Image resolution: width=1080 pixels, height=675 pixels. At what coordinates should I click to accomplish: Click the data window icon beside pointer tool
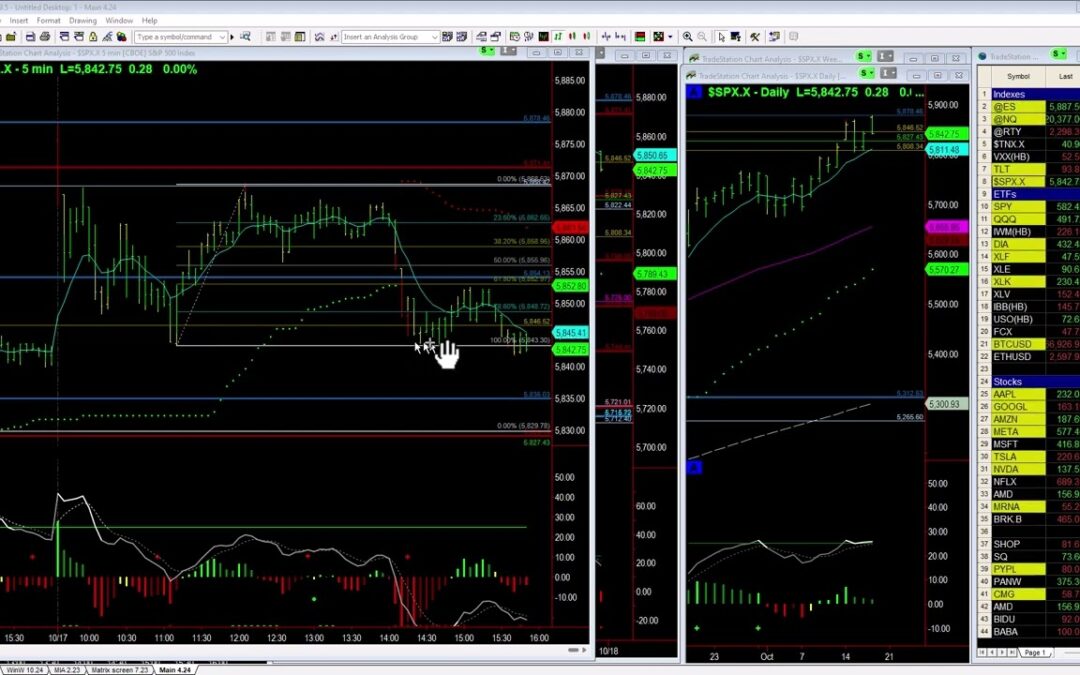[735, 37]
